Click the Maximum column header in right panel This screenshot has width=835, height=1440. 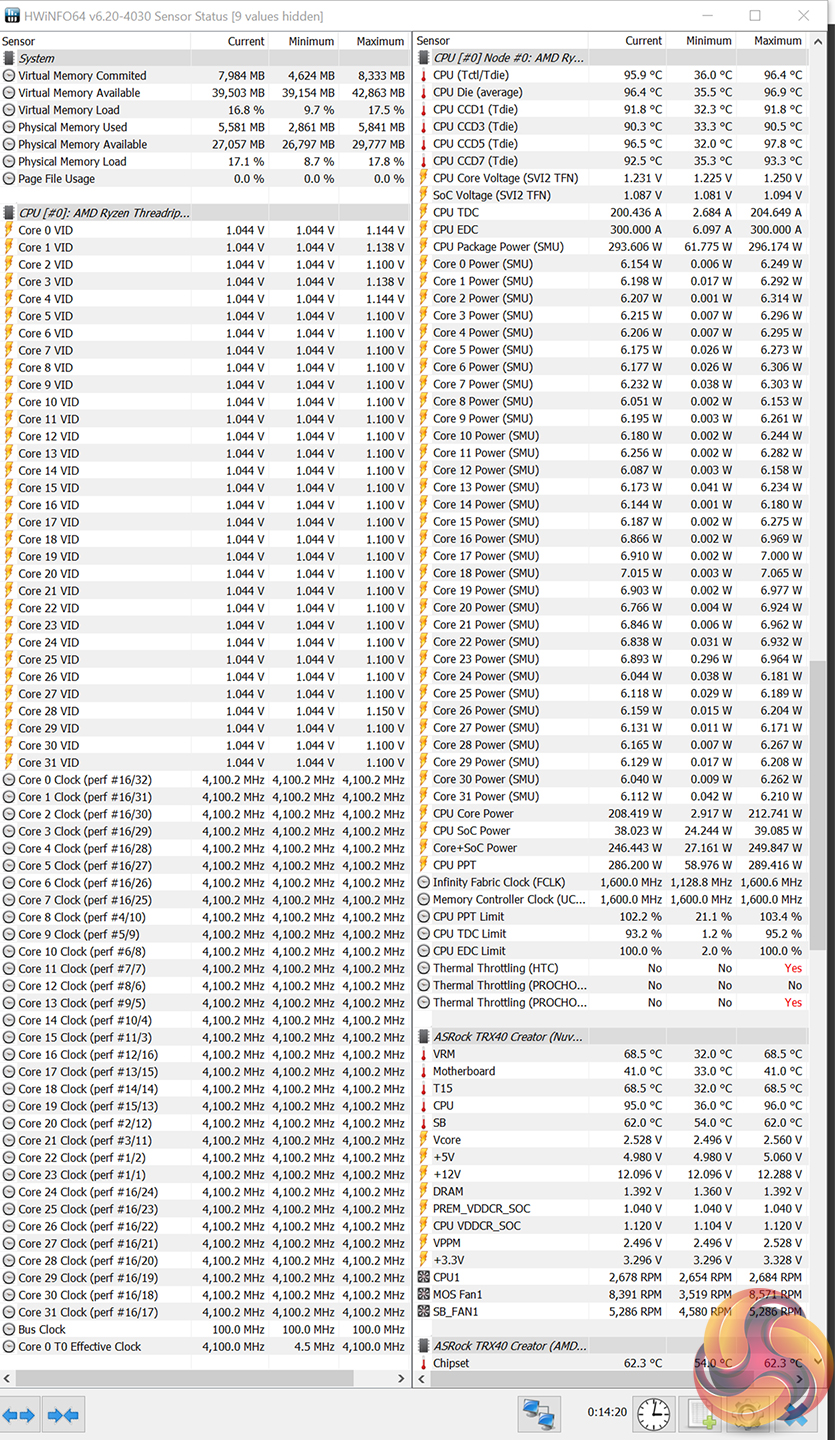pyautogui.click(x=771, y=41)
